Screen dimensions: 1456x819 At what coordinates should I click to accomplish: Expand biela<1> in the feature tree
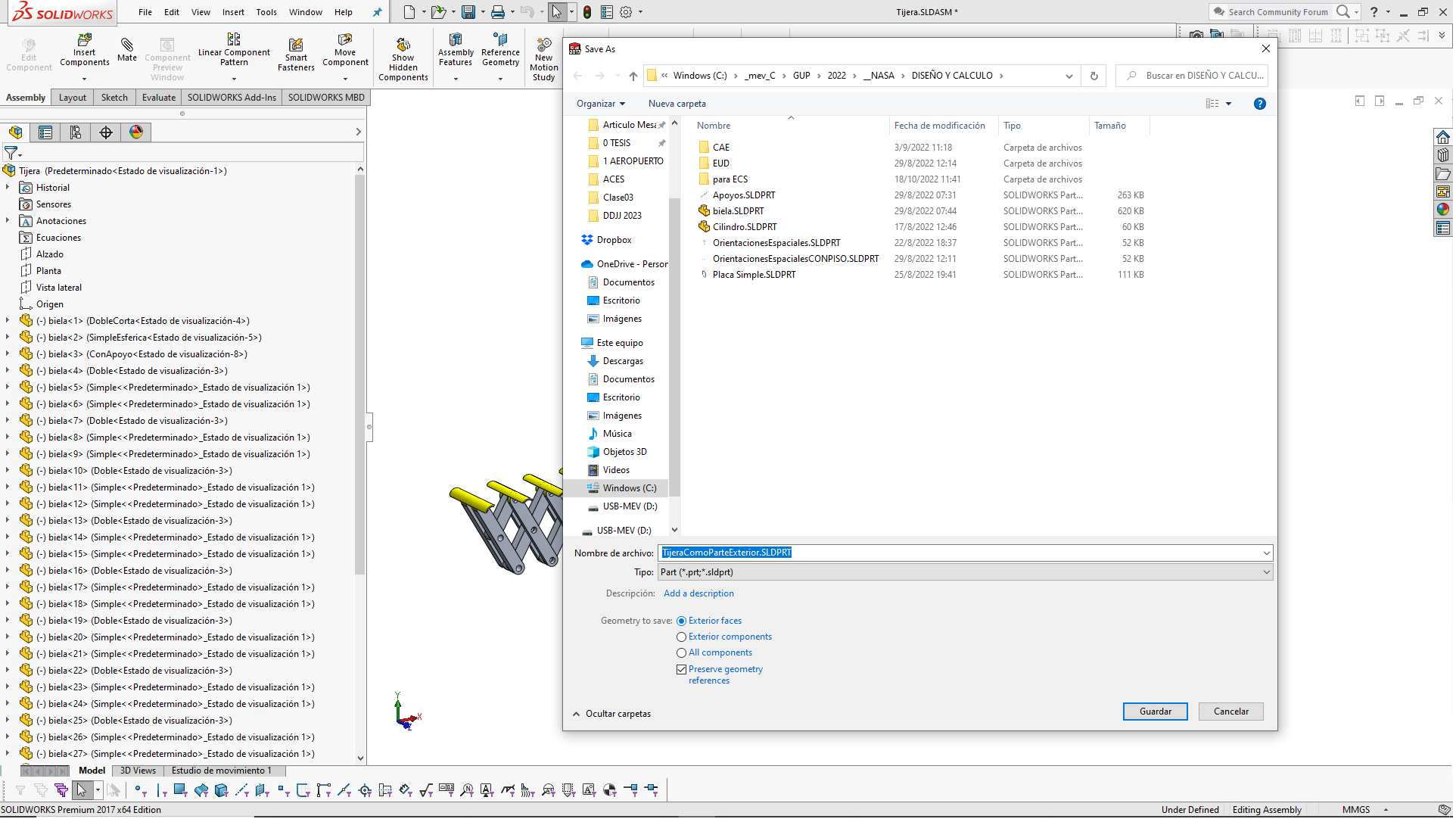click(x=8, y=321)
